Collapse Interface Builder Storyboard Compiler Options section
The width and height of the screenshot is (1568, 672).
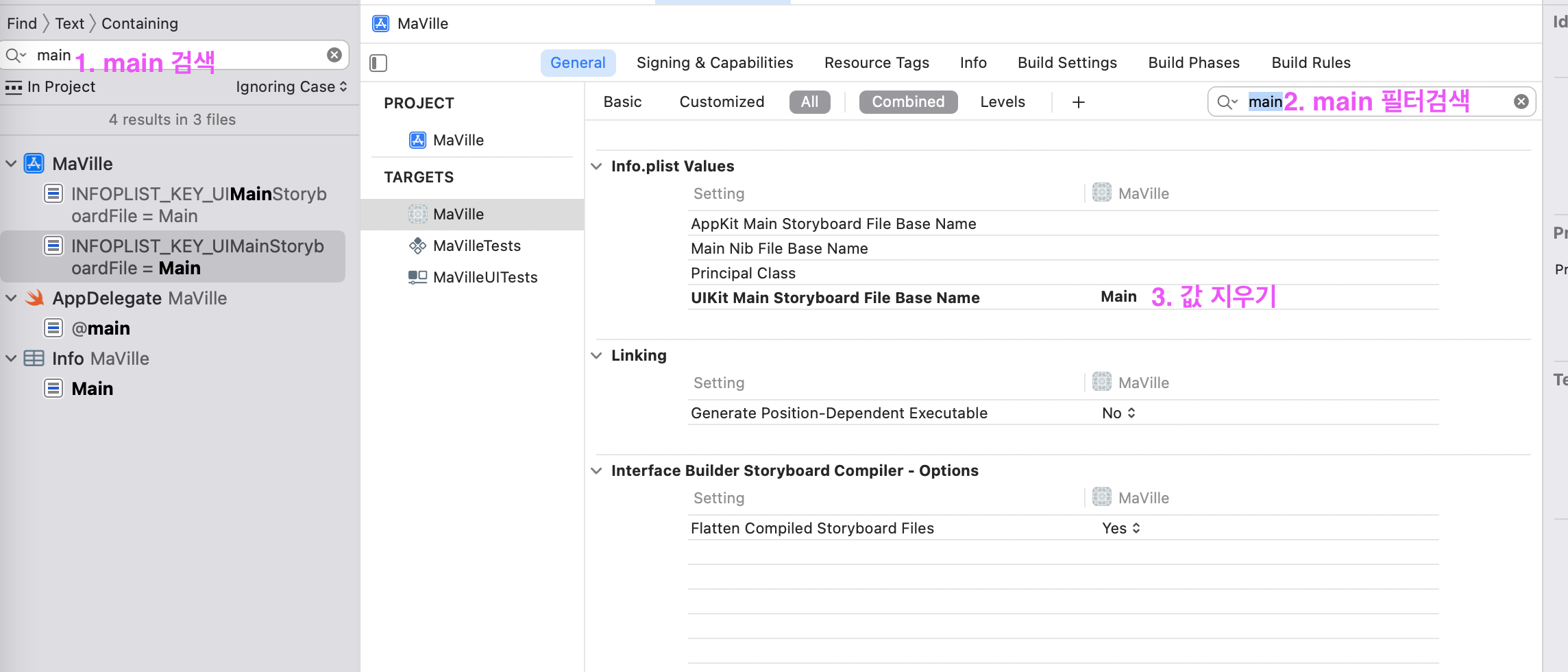click(x=597, y=470)
